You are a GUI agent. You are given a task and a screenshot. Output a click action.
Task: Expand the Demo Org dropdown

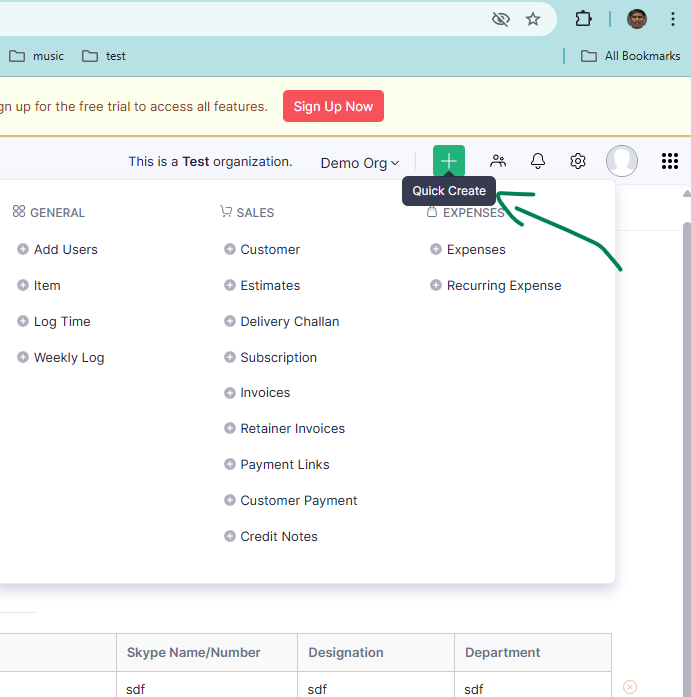[360, 163]
